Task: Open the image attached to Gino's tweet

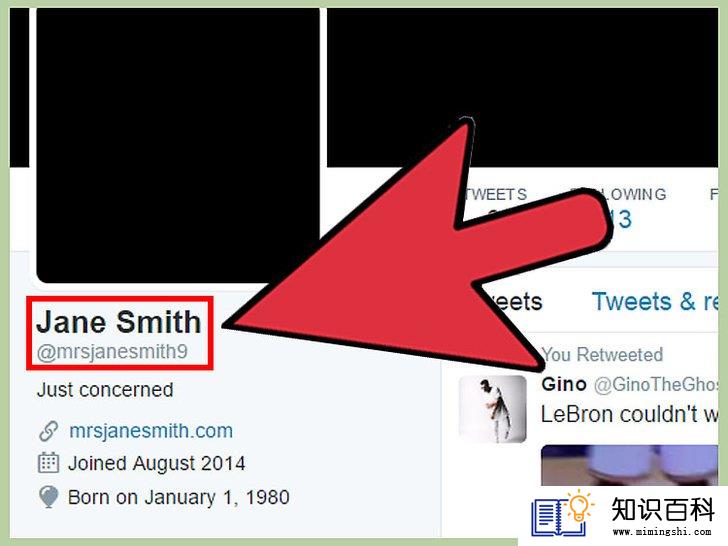Action: tap(630, 465)
